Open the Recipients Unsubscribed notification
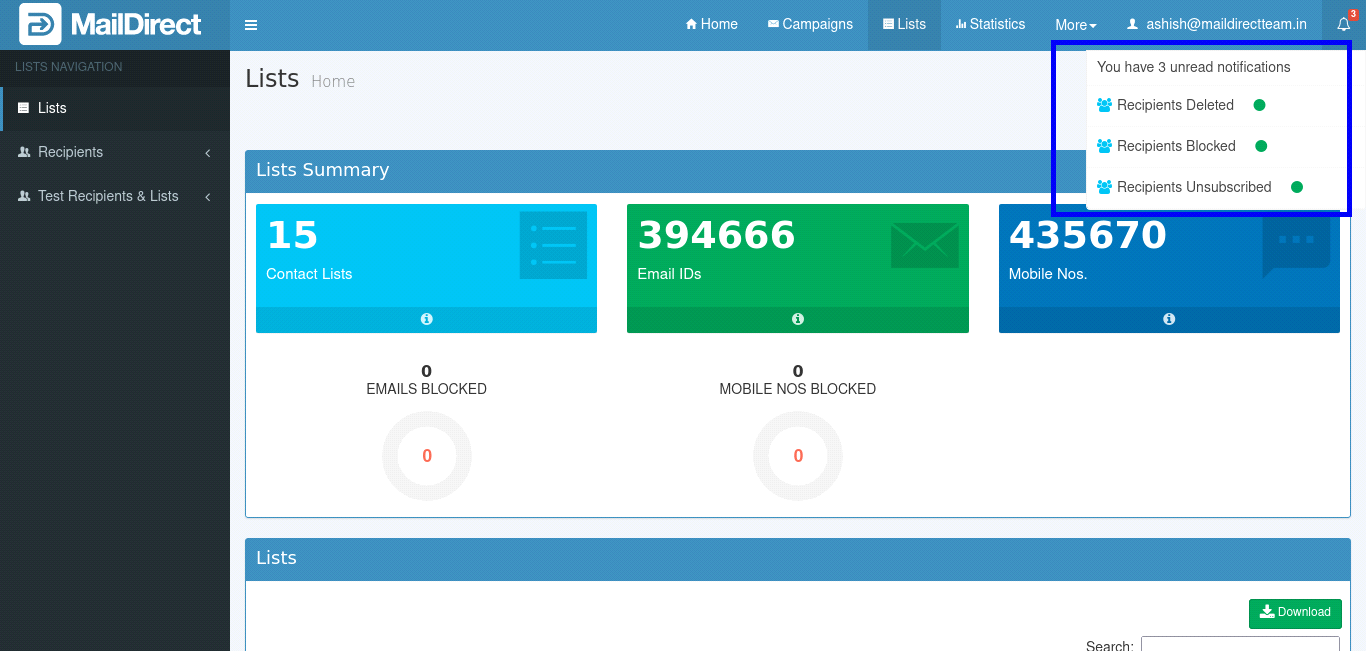Viewport: 1366px width, 651px height. (1194, 187)
